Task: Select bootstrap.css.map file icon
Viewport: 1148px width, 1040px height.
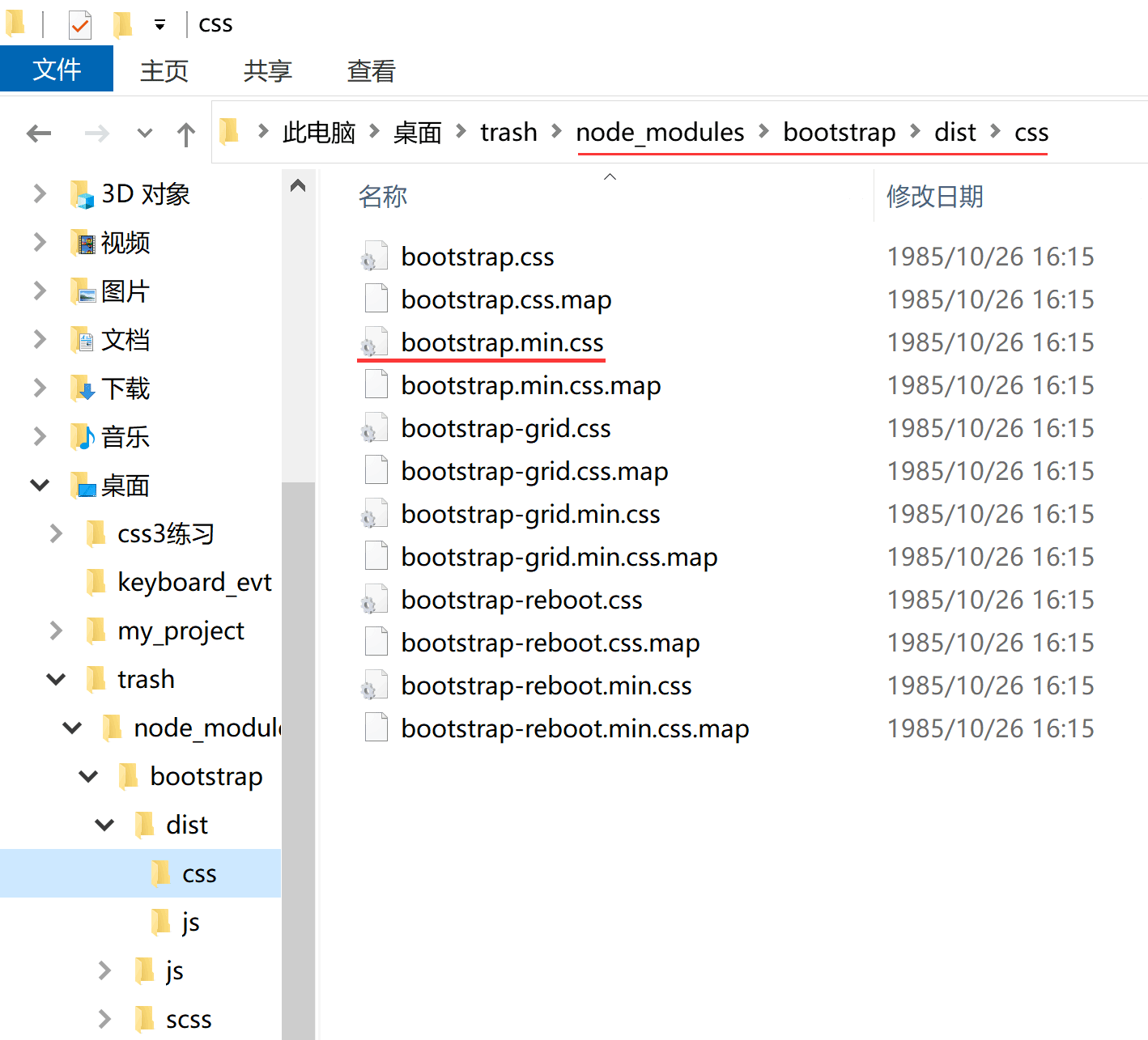Action: pyautogui.click(x=376, y=299)
